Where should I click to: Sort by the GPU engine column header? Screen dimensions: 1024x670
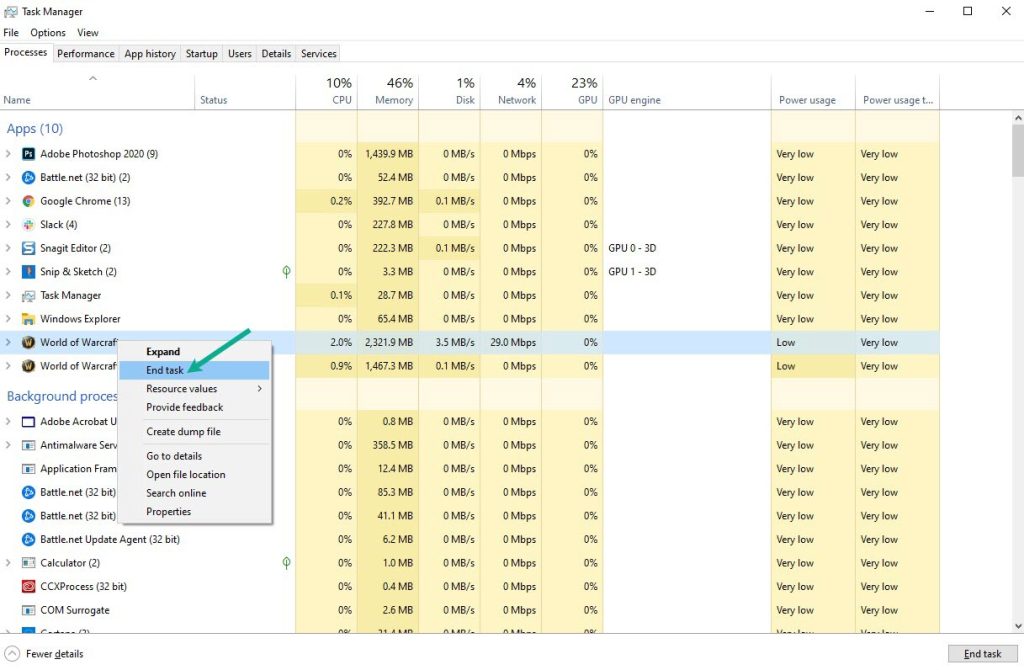click(687, 91)
